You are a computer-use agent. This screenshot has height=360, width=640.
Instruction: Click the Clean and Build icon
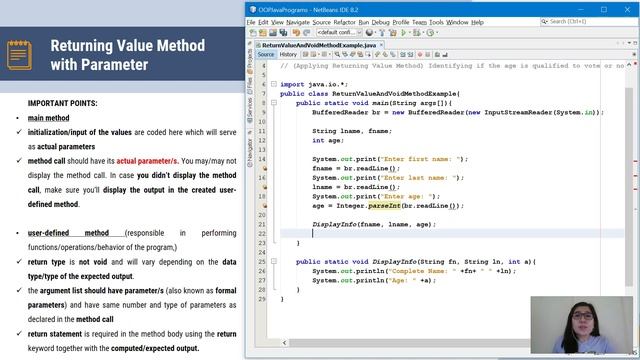pos(393,33)
